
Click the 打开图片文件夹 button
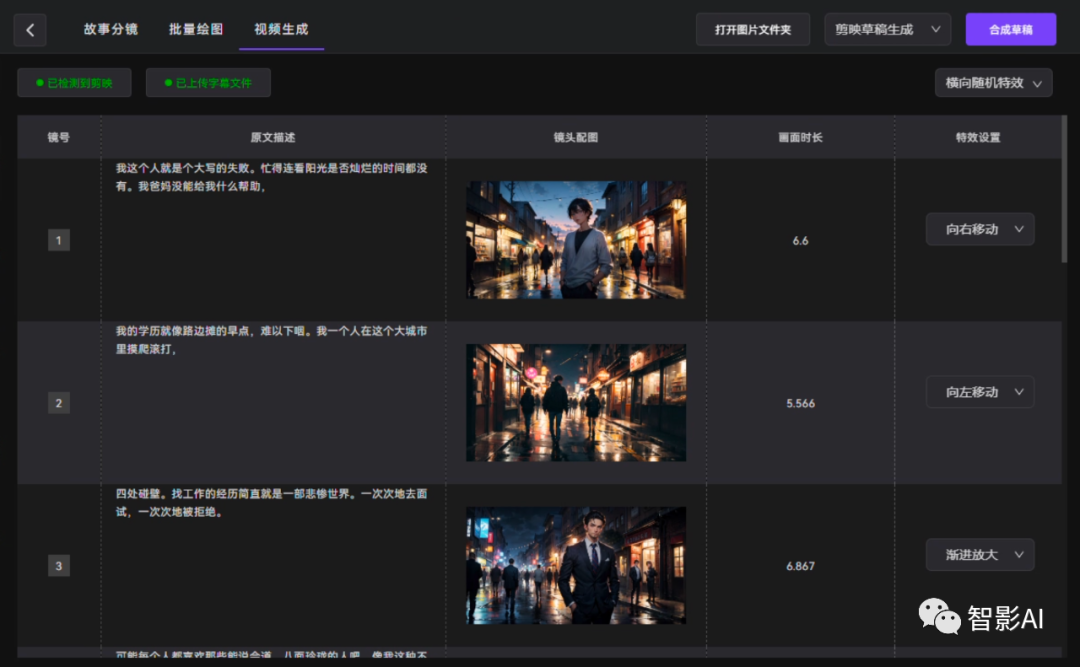[x=752, y=30]
